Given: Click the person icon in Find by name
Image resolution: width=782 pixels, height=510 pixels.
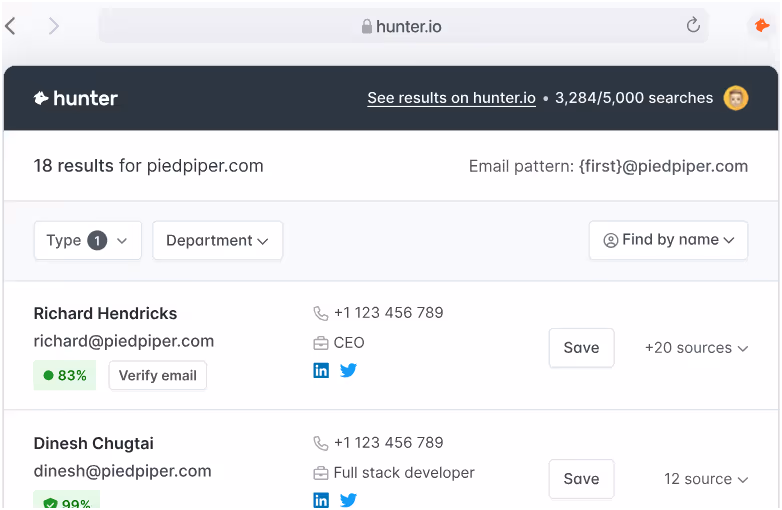Looking at the screenshot, I should [610, 240].
